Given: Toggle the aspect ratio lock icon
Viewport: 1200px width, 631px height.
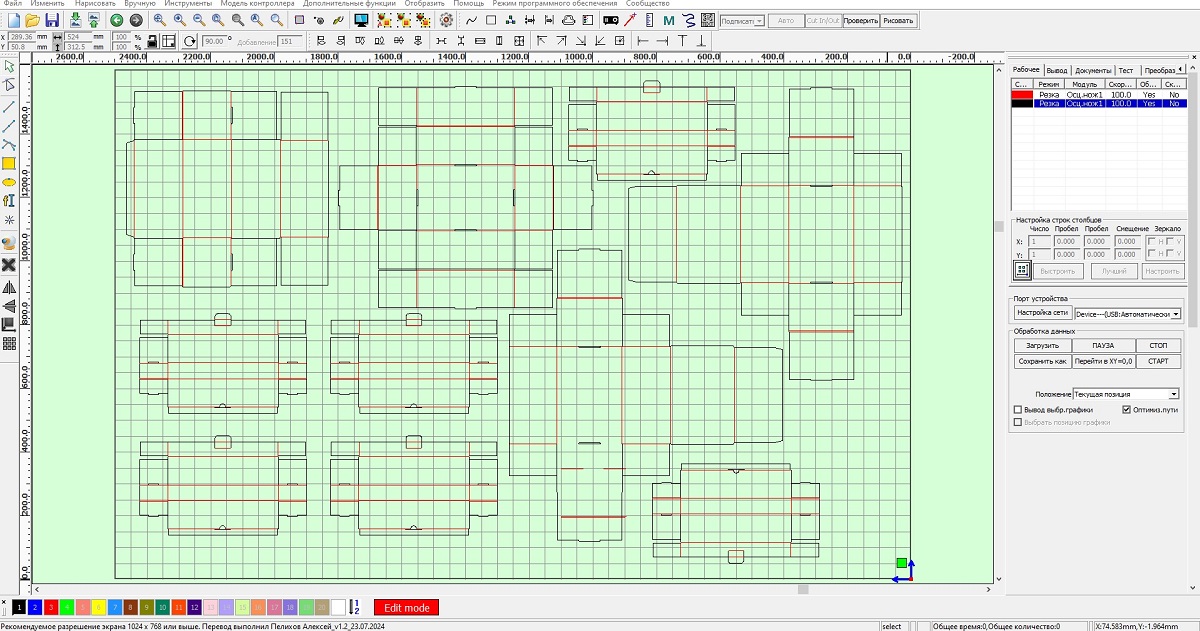Looking at the screenshot, I should pos(151,41).
